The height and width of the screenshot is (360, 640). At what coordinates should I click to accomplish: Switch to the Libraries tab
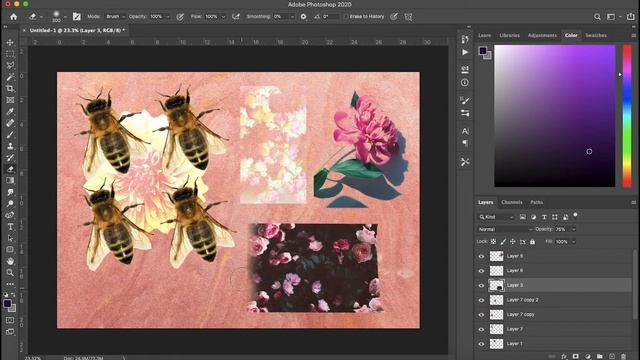509,36
